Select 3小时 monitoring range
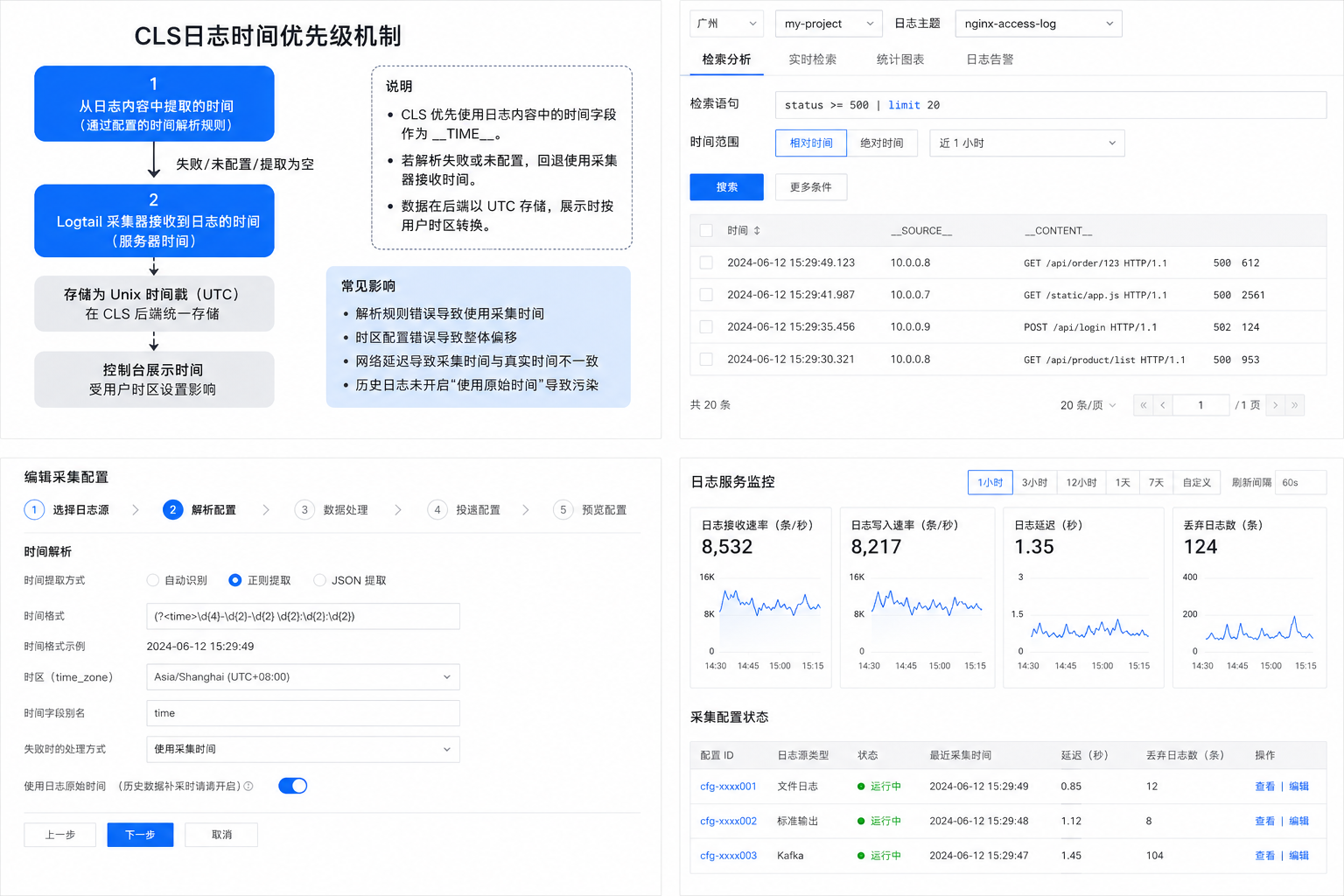This screenshot has width=1344, height=896. (1034, 482)
